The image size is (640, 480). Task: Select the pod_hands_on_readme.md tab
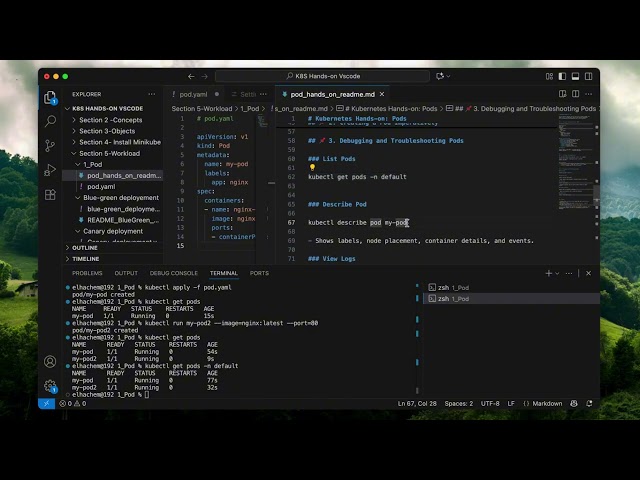[332, 94]
